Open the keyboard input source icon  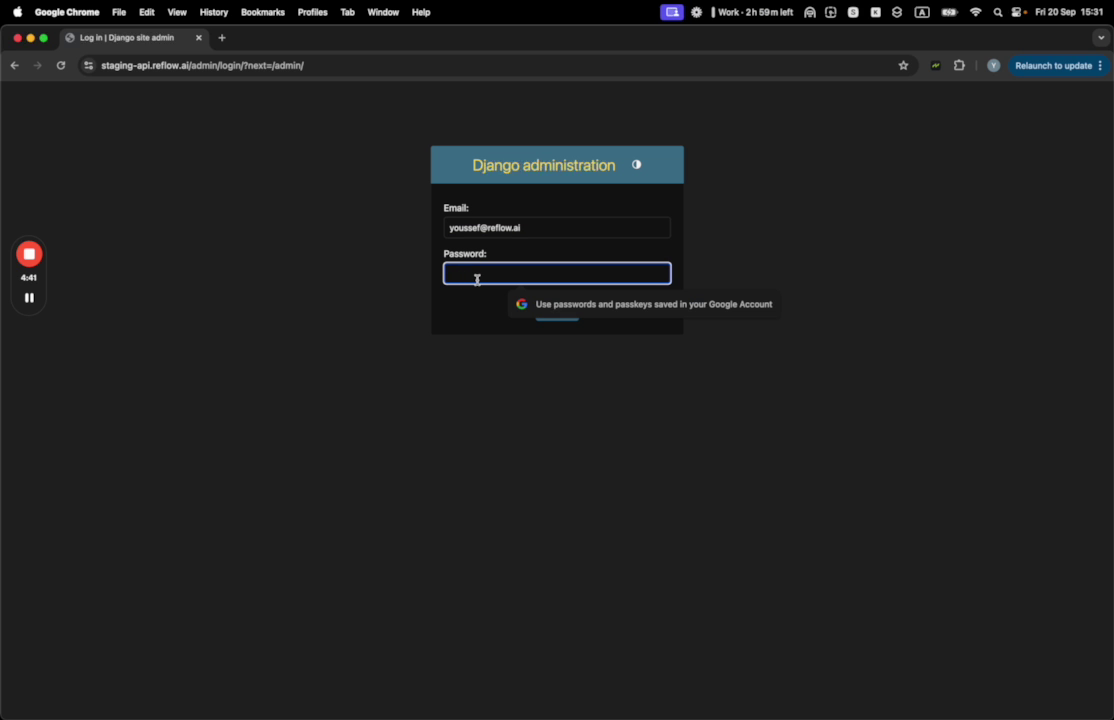(921, 12)
